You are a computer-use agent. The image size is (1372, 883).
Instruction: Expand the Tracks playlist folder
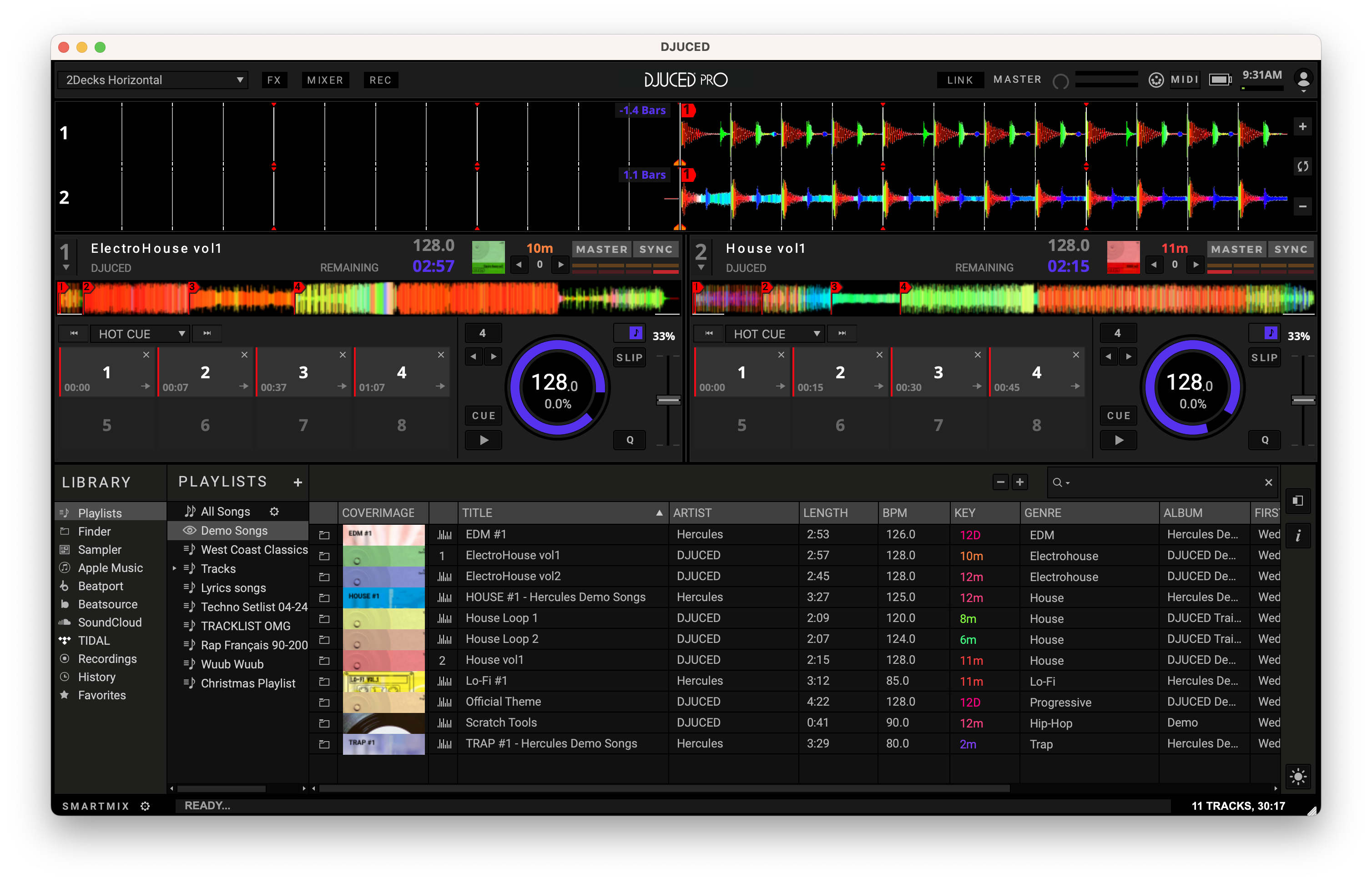tap(174, 568)
